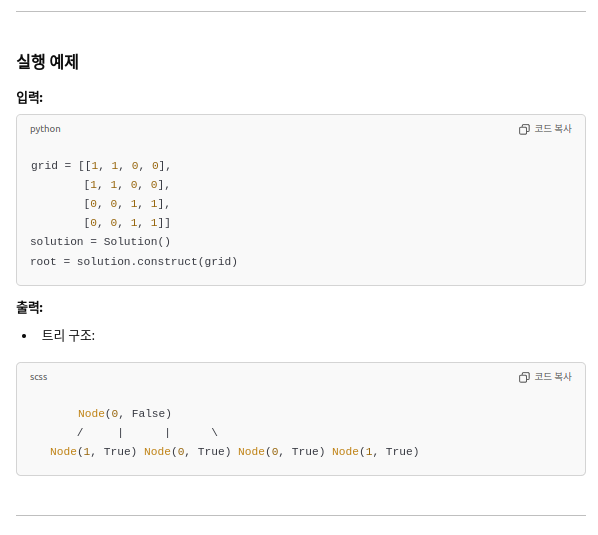Viewport: 598px width, 535px height.
Task: Click the '트리 구조:' bullet text
Action: (68, 336)
